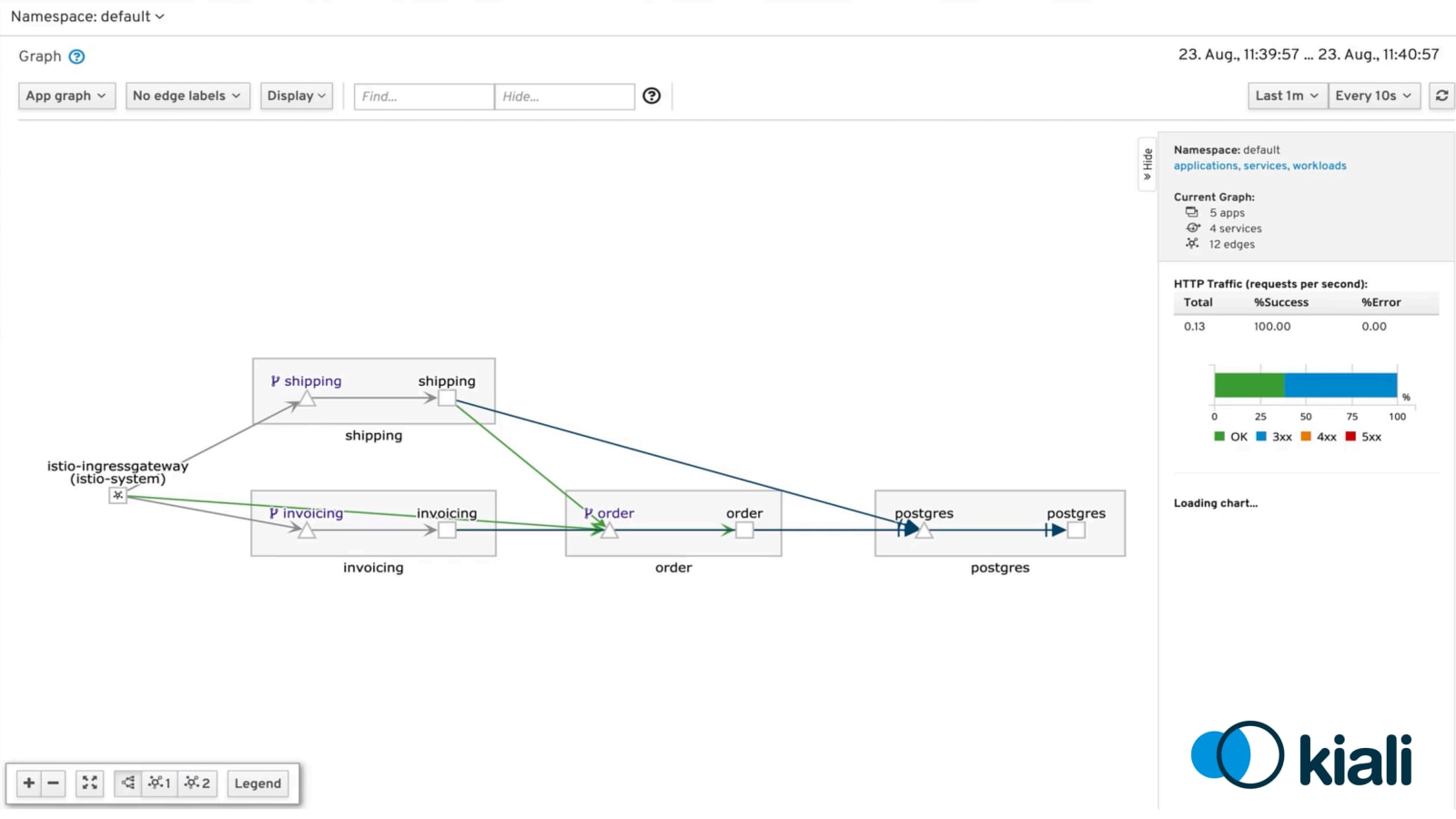Screen dimensions: 1456x819
Task: Click the 5xx legend swatch
Action: pos(1350,437)
